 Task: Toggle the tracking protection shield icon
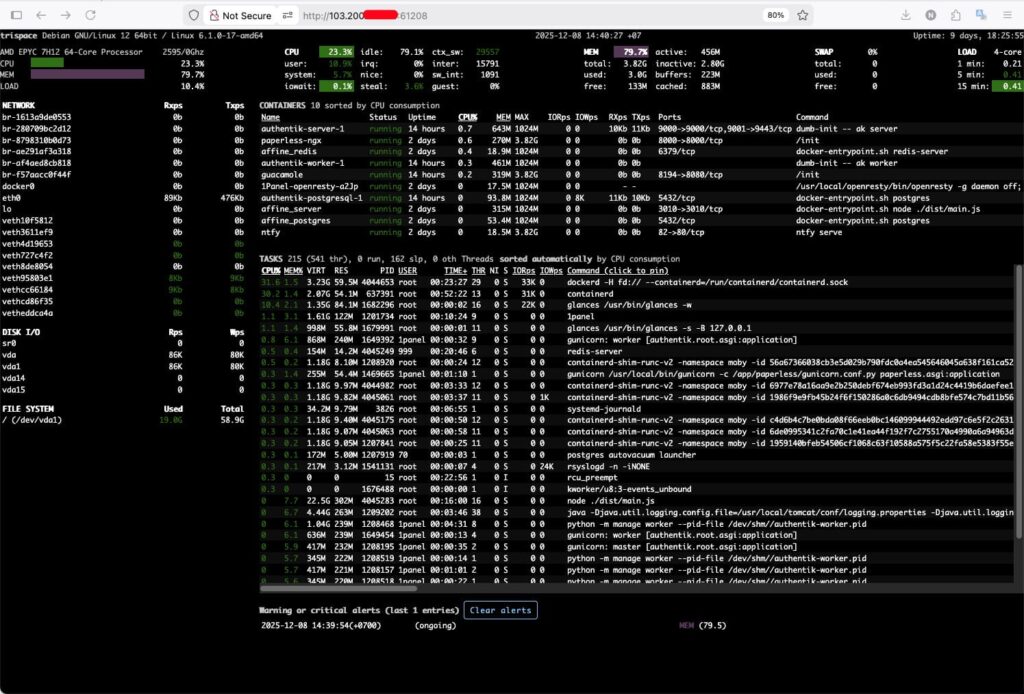[194, 15]
